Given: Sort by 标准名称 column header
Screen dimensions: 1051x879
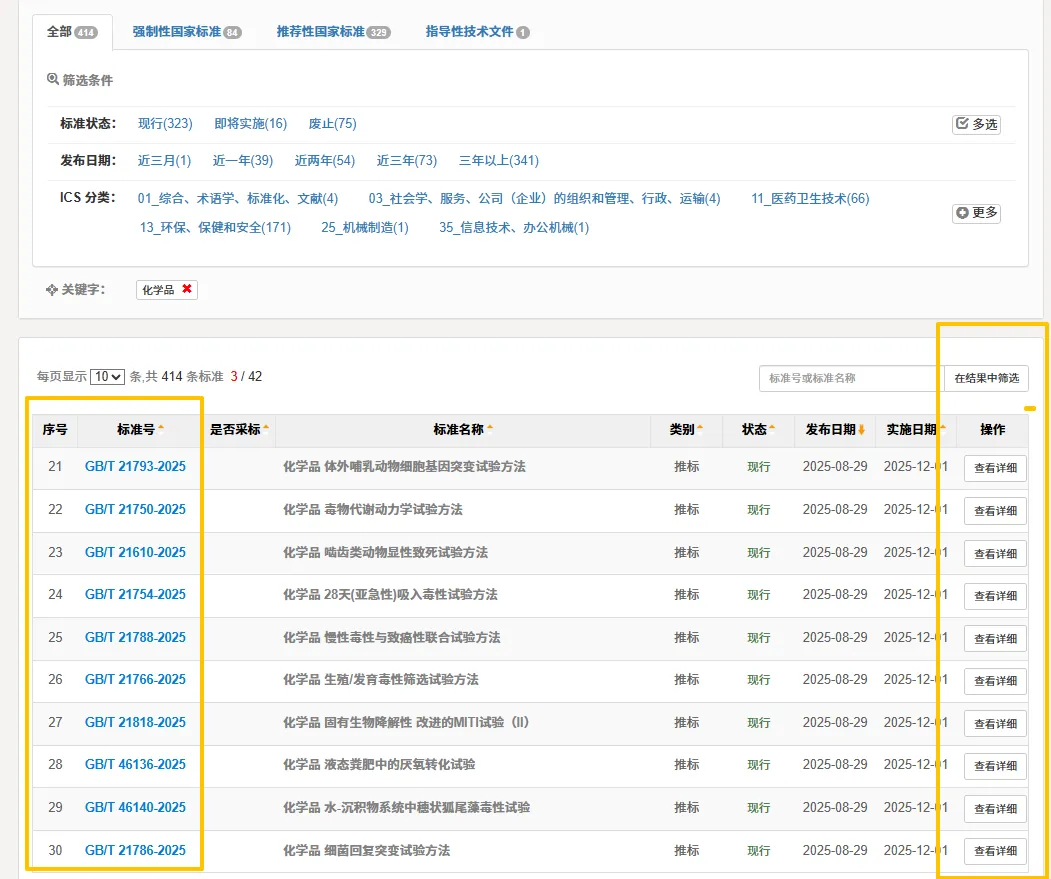Looking at the screenshot, I should pos(462,429).
